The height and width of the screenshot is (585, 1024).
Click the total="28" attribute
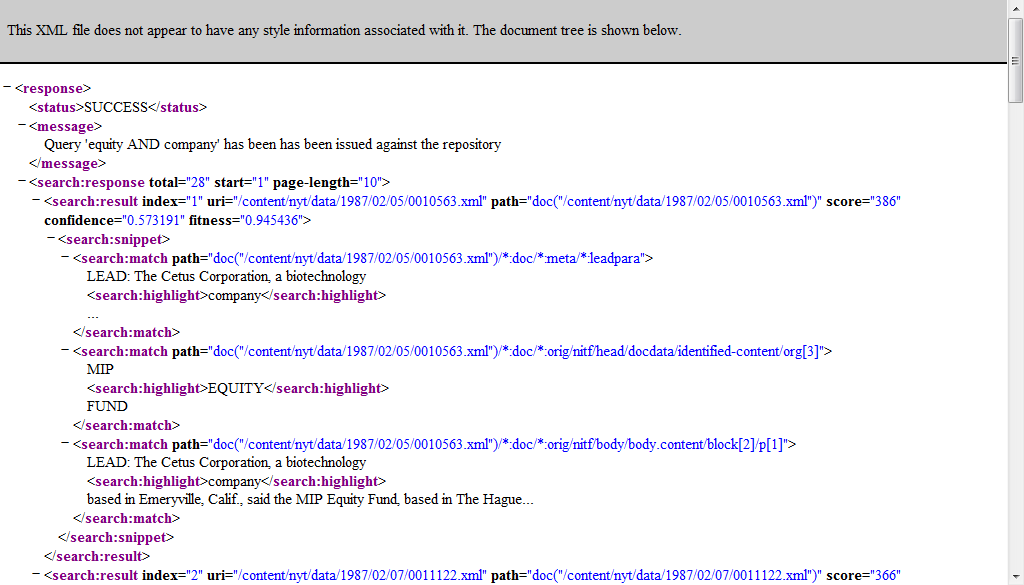click(x=180, y=182)
